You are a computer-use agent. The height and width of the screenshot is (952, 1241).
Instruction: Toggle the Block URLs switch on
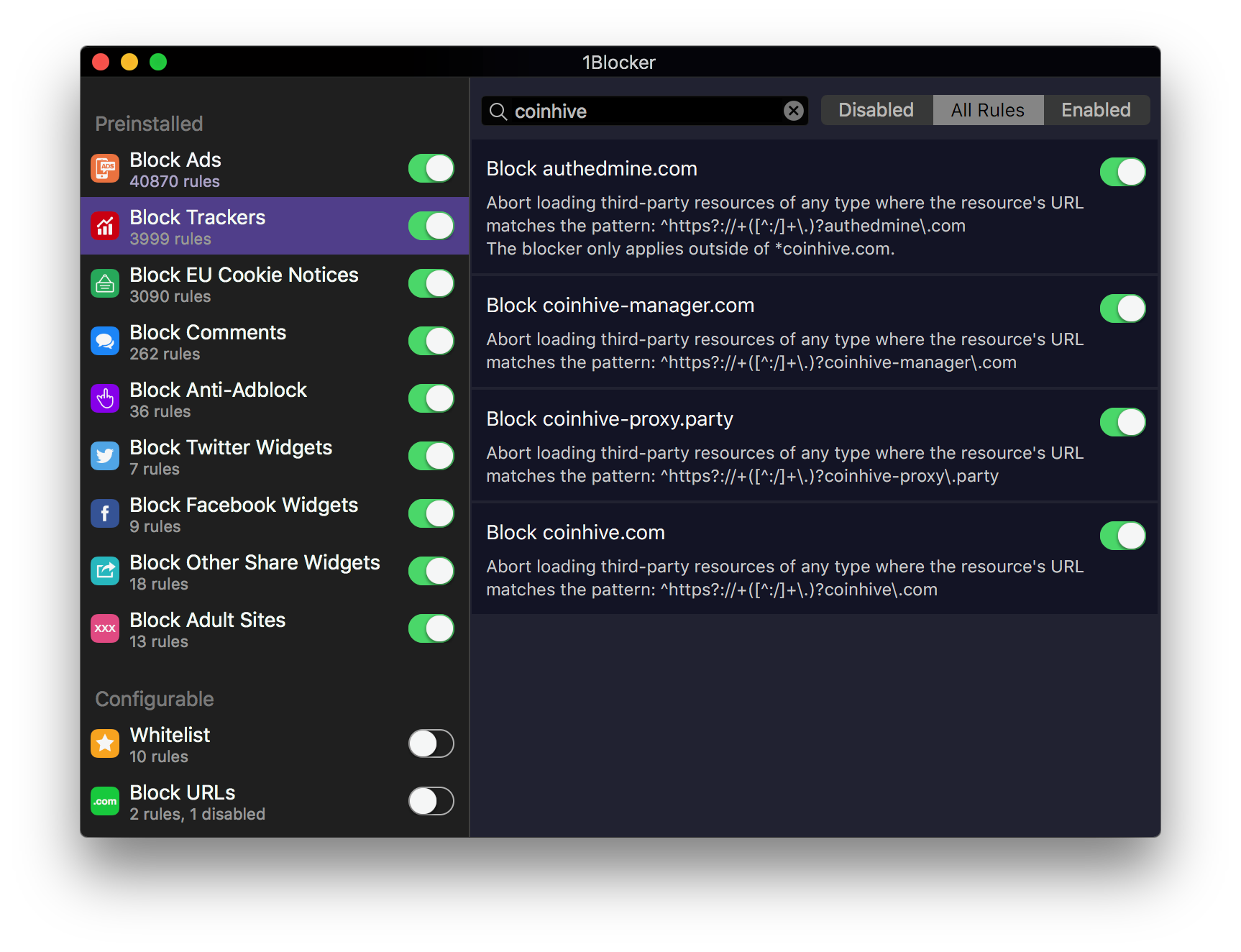[x=431, y=801]
